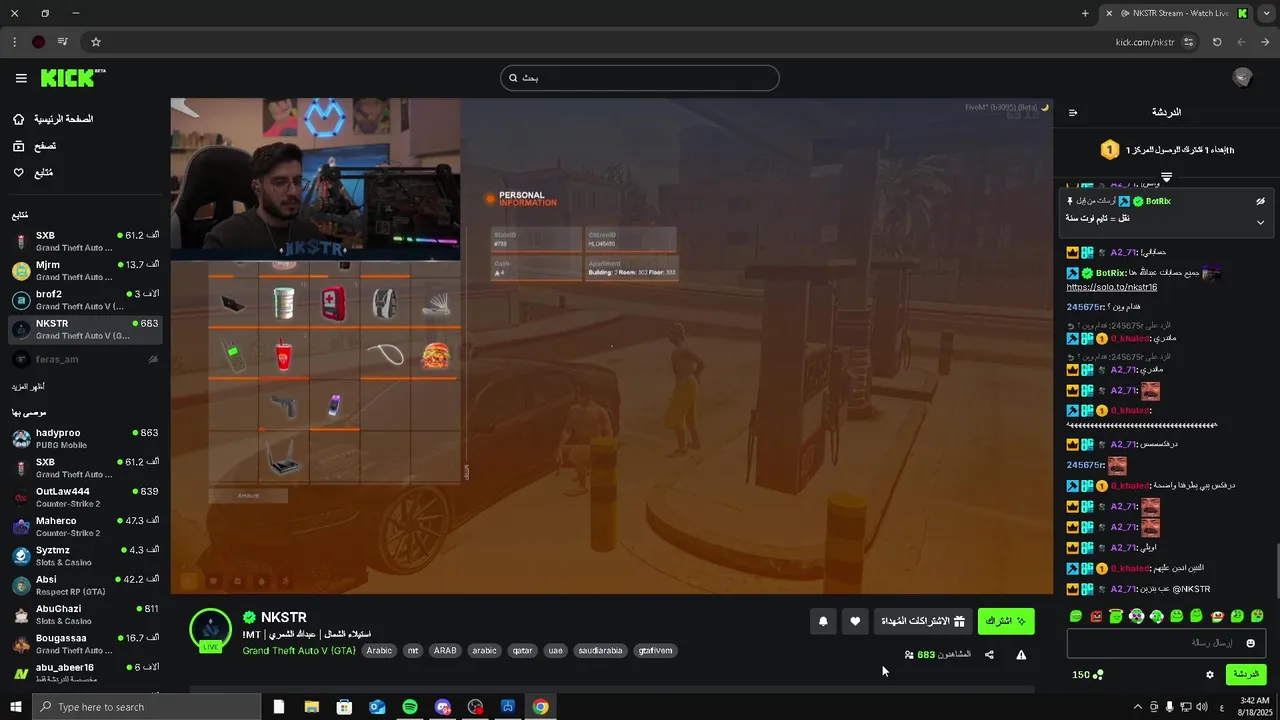Expand the pinned message chevron

(1260, 222)
